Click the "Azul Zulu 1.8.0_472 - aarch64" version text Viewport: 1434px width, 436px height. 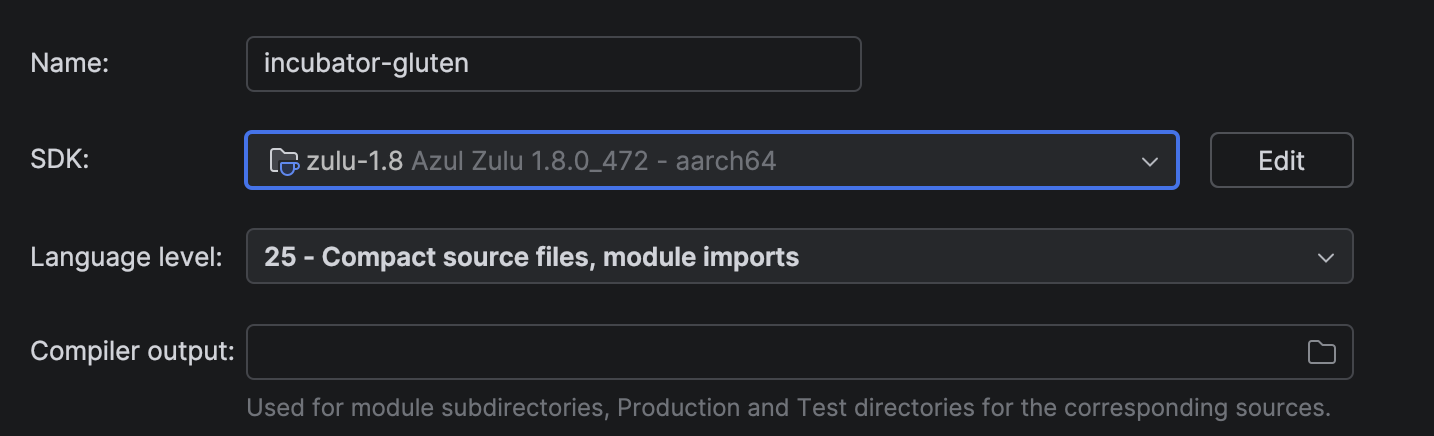coord(594,160)
